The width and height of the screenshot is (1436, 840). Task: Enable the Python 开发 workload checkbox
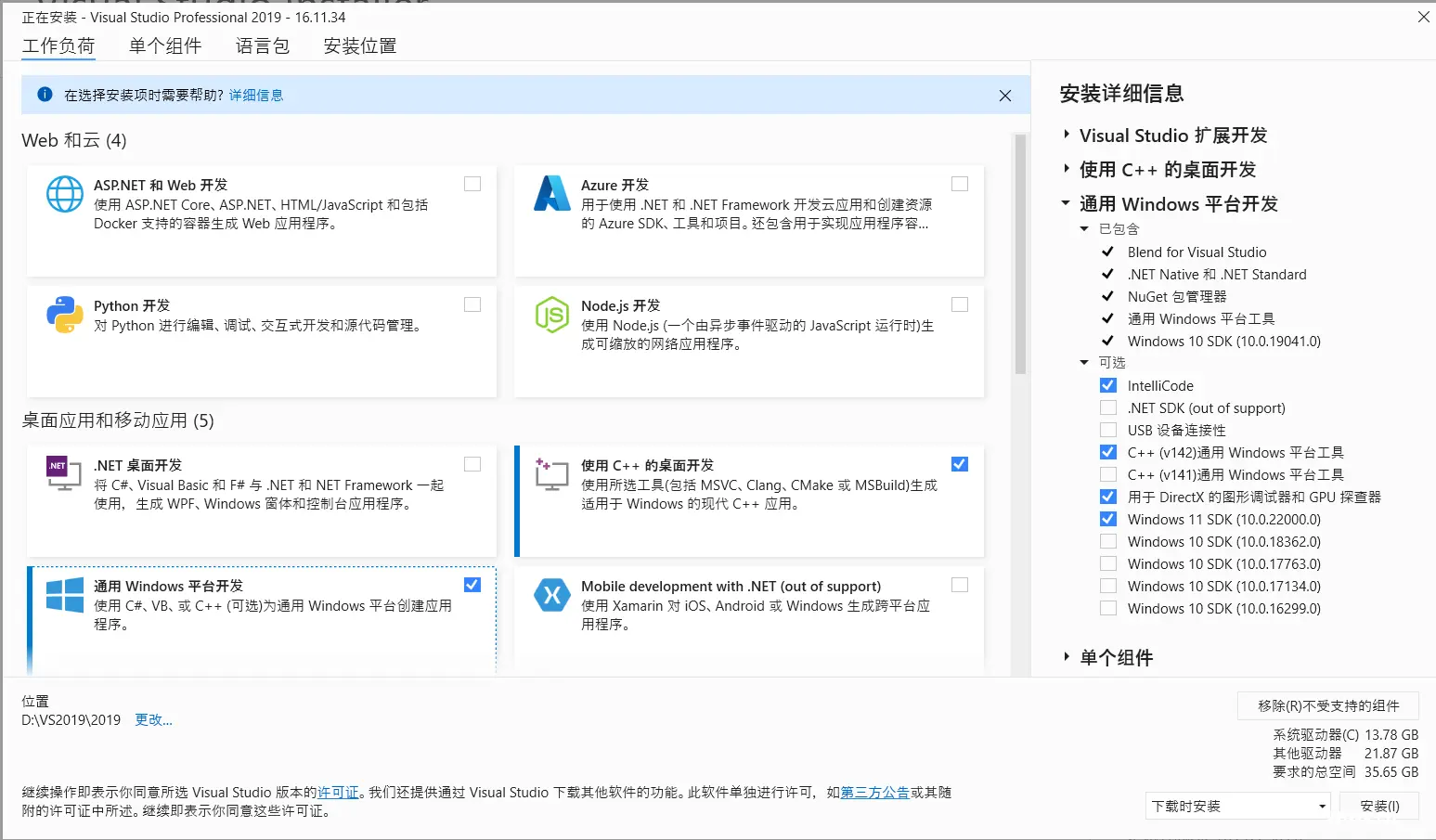[472, 304]
